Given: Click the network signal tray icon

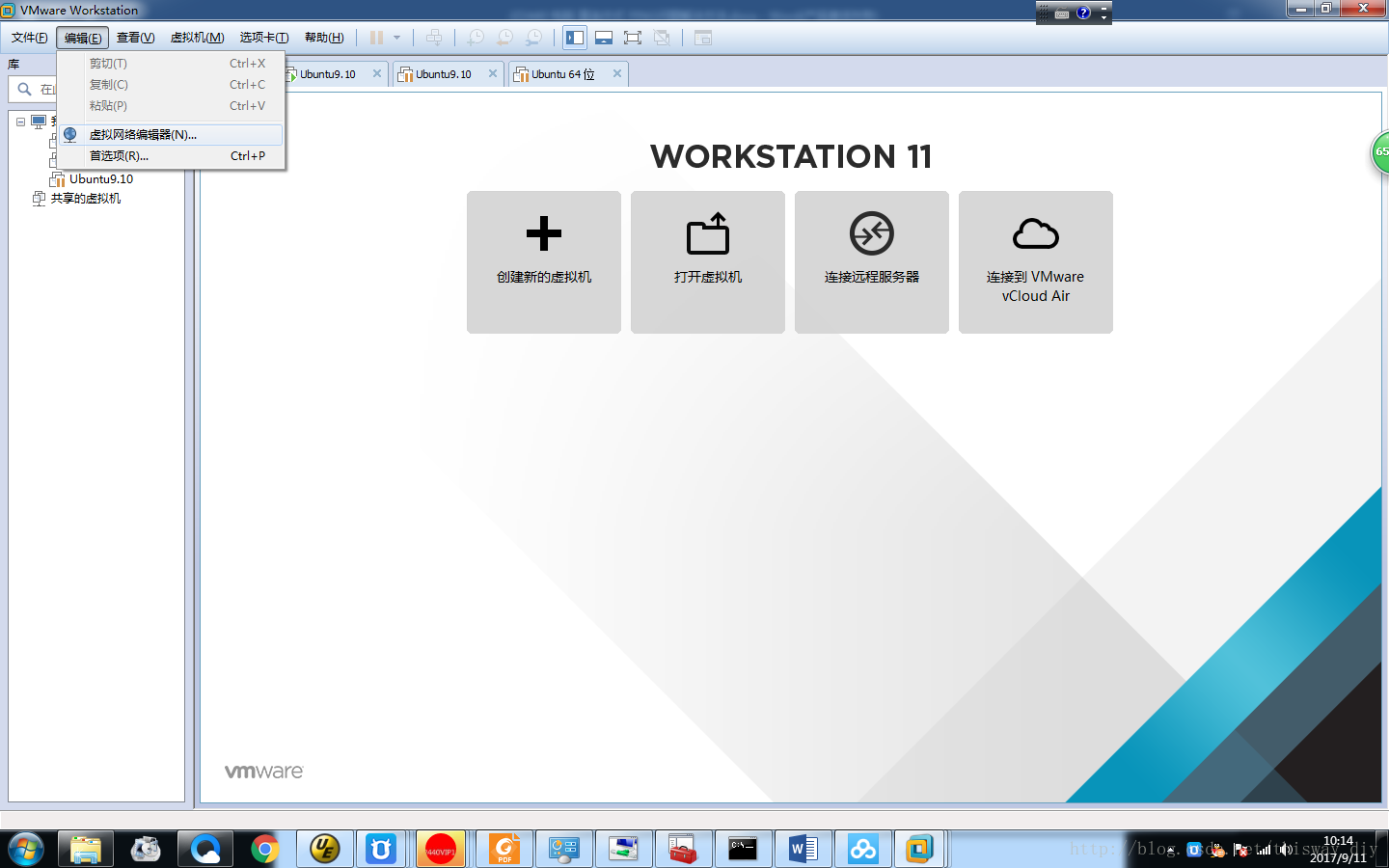Looking at the screenshot, I should (x=1264, y=850).
